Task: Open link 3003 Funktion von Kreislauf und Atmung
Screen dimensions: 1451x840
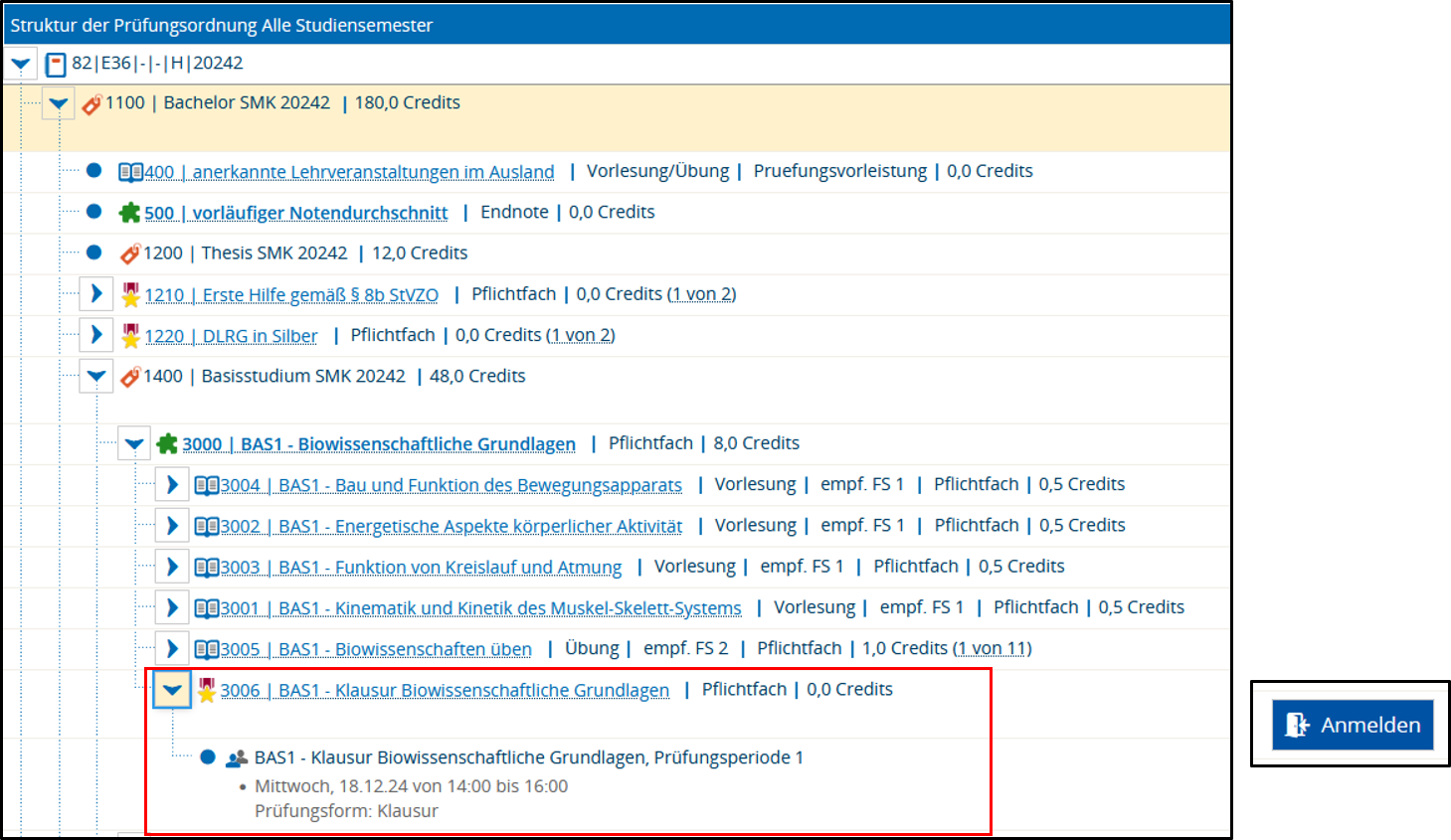Action: (x=421, y=567)
